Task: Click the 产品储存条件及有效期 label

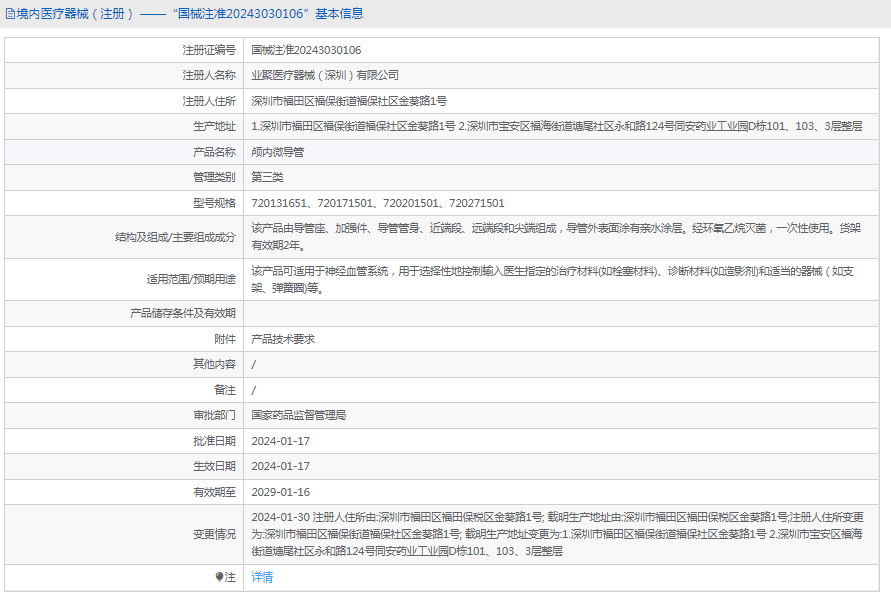Action: [183, 313]
